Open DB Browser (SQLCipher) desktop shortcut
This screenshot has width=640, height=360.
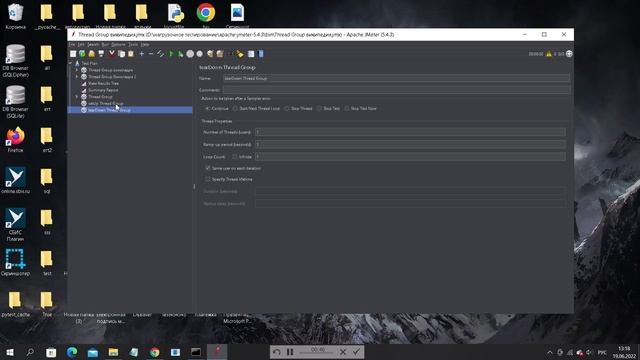point(16,60)
